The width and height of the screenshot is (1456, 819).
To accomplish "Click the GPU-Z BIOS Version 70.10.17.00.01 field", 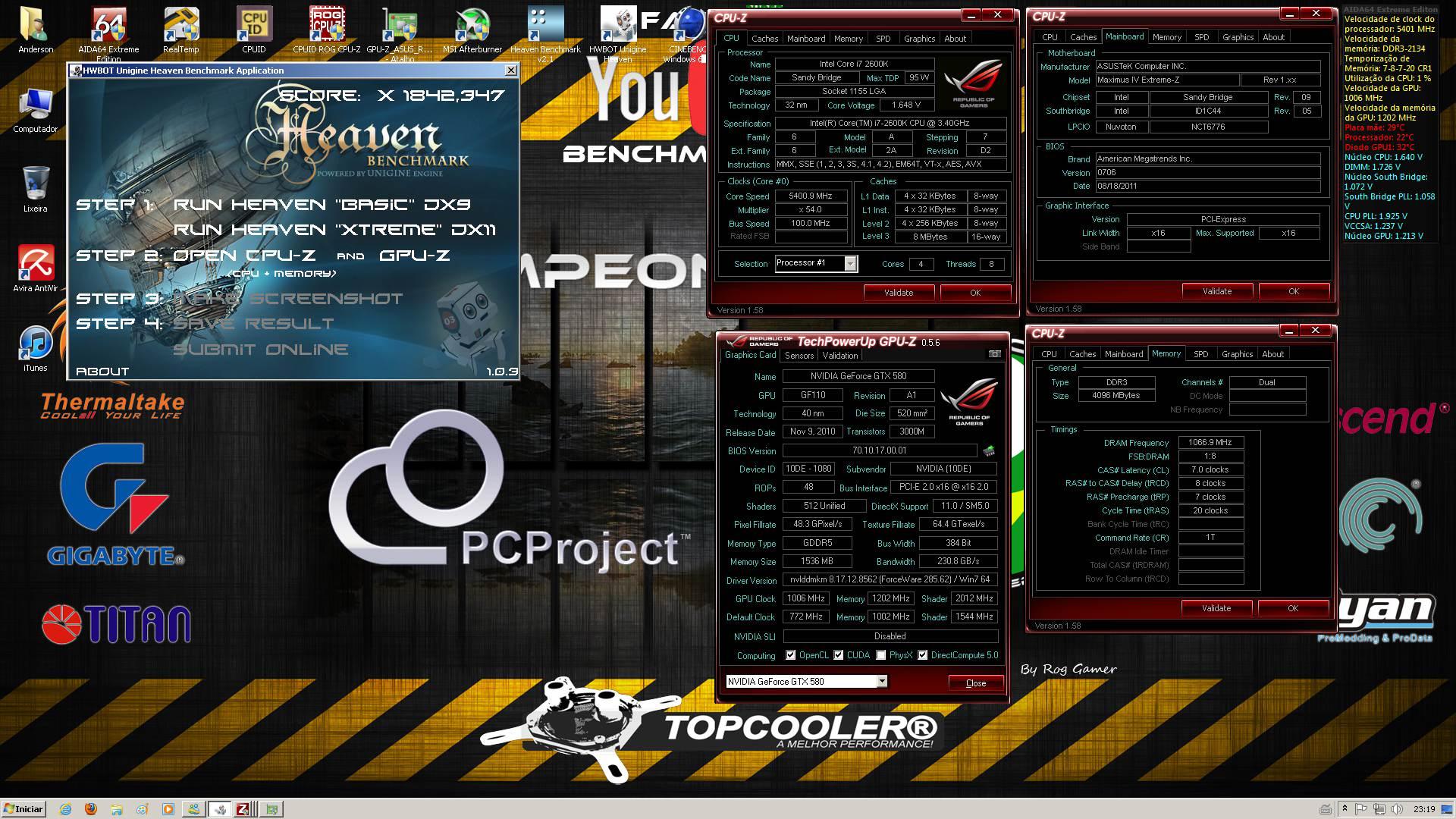I will [x=880, y=450].
